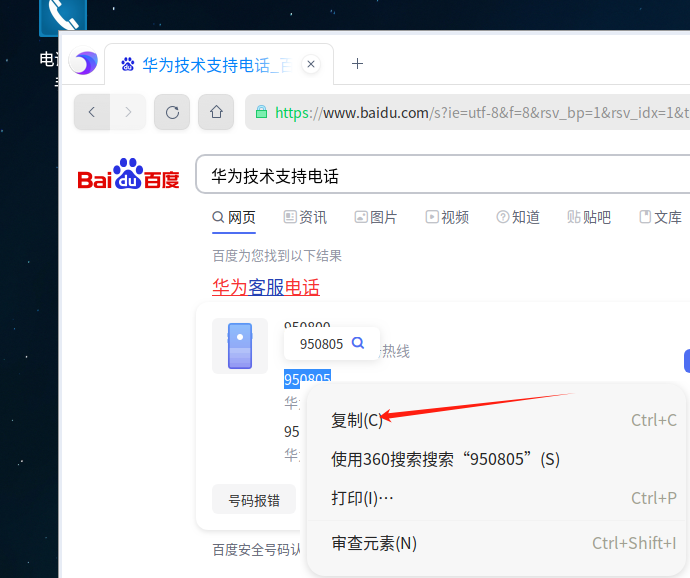Screen dimensions: 690x578
Task: Click the 号码报错 button
Action: click(254, 500)
